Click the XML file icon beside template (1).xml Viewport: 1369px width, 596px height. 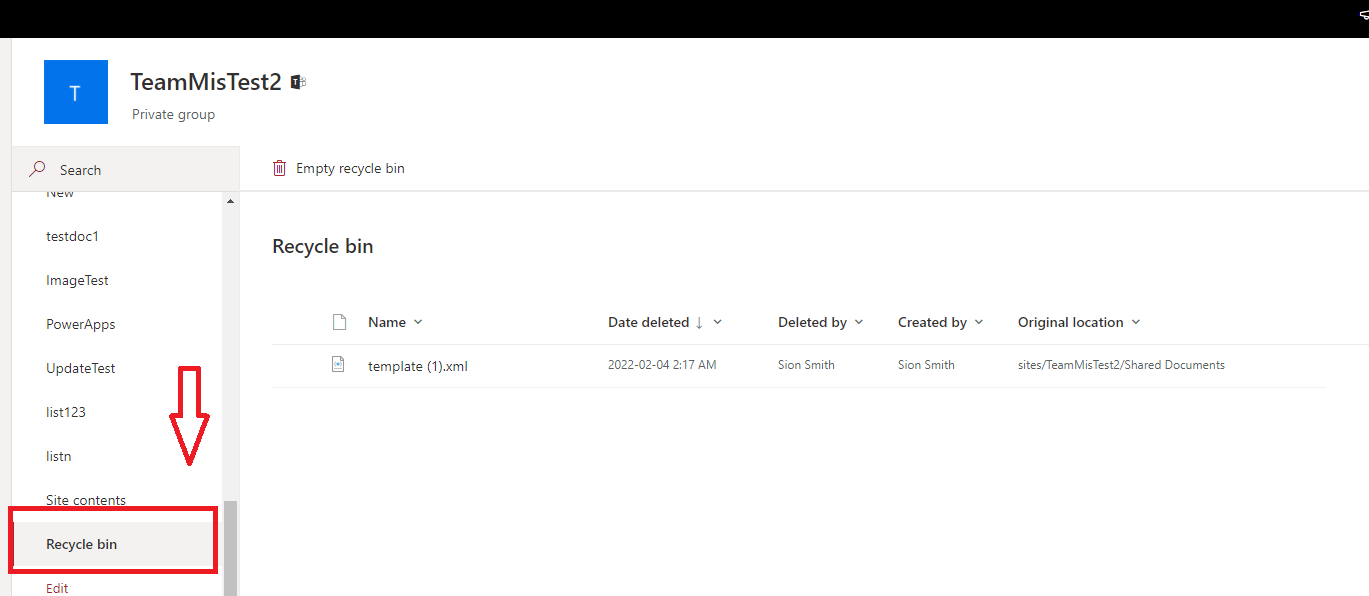tap(337, 364)
